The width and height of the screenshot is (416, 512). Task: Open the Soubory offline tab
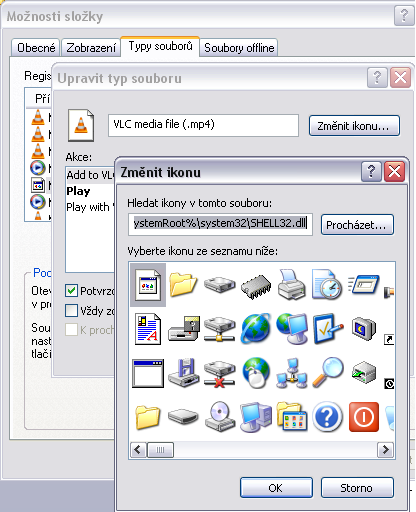pos(239,48)
